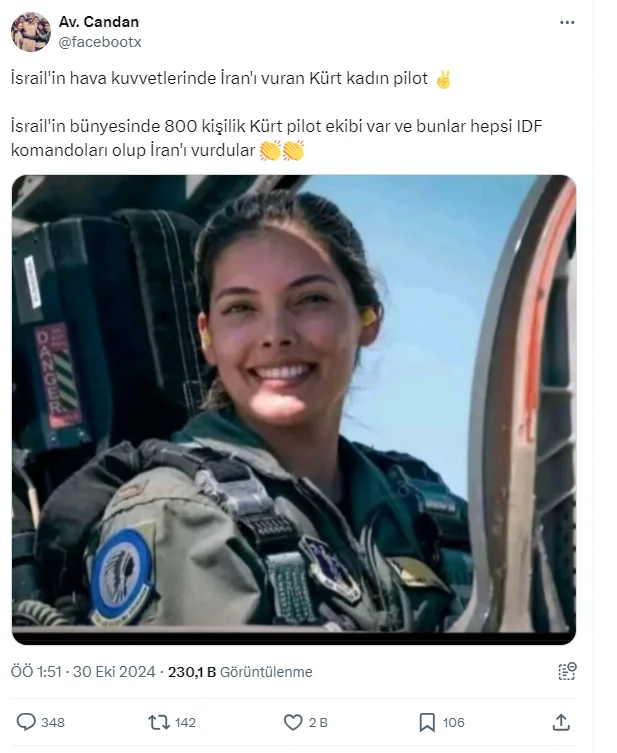This screenshot has height=753, width=617.
Task: Click the tweet text about Kürt pilot
Action: tap(231, 78)
